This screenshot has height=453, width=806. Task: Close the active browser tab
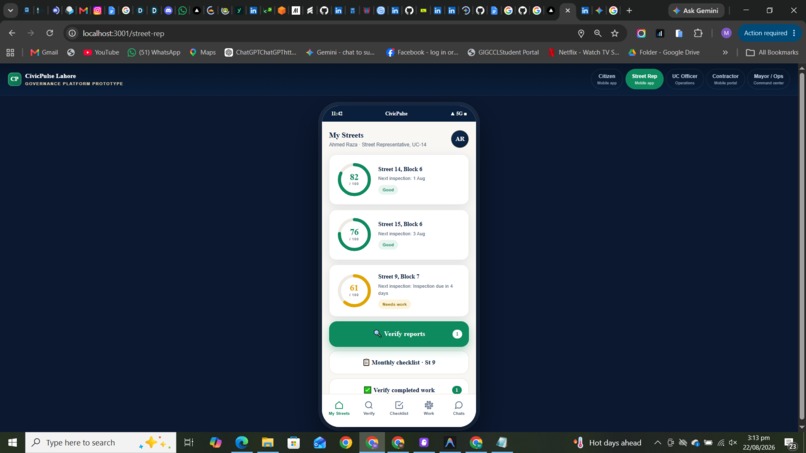click(x=567, y=10)
